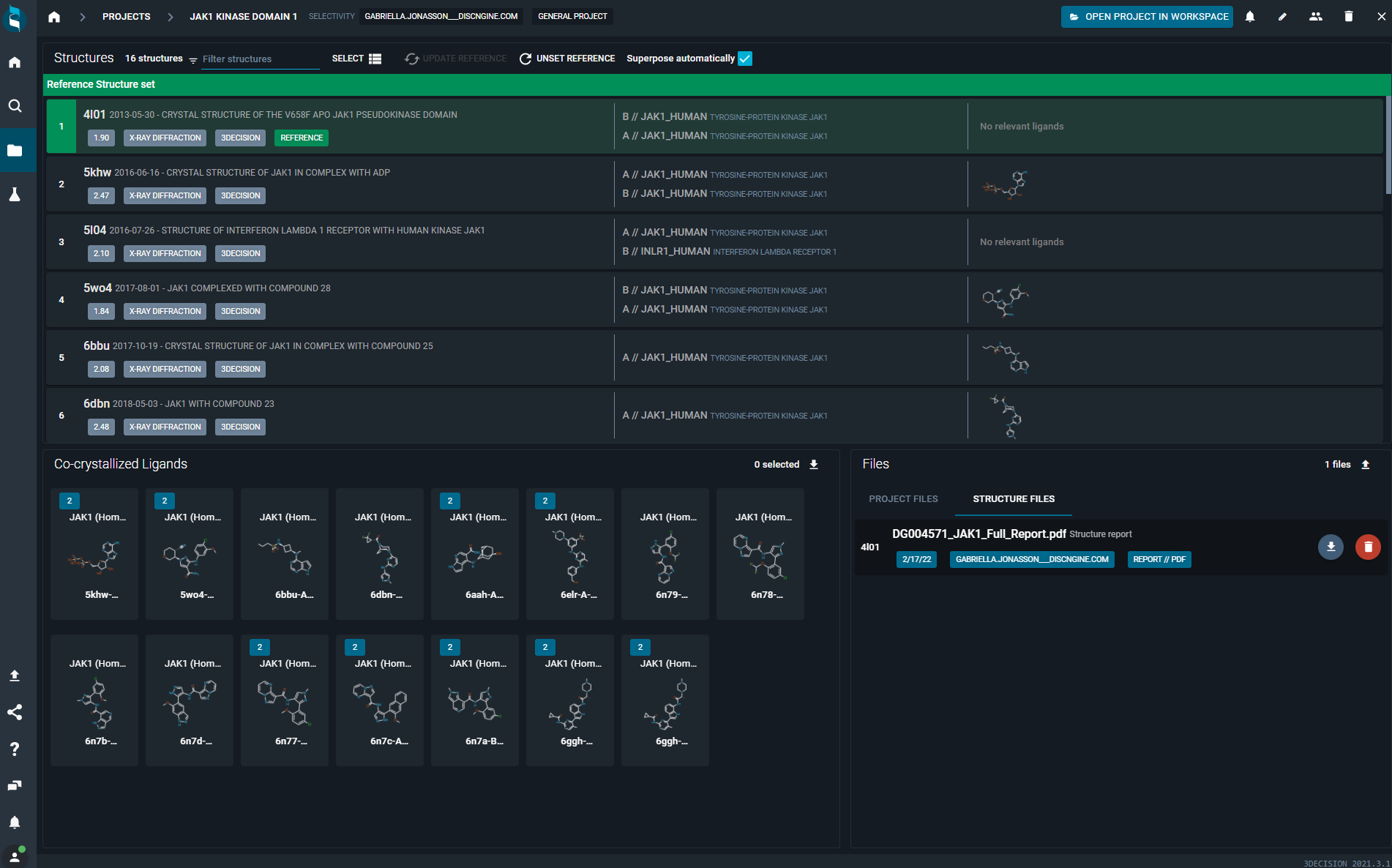Open the sidebar Home icon
Viewport: 1392px width, 868px height.
15,62
